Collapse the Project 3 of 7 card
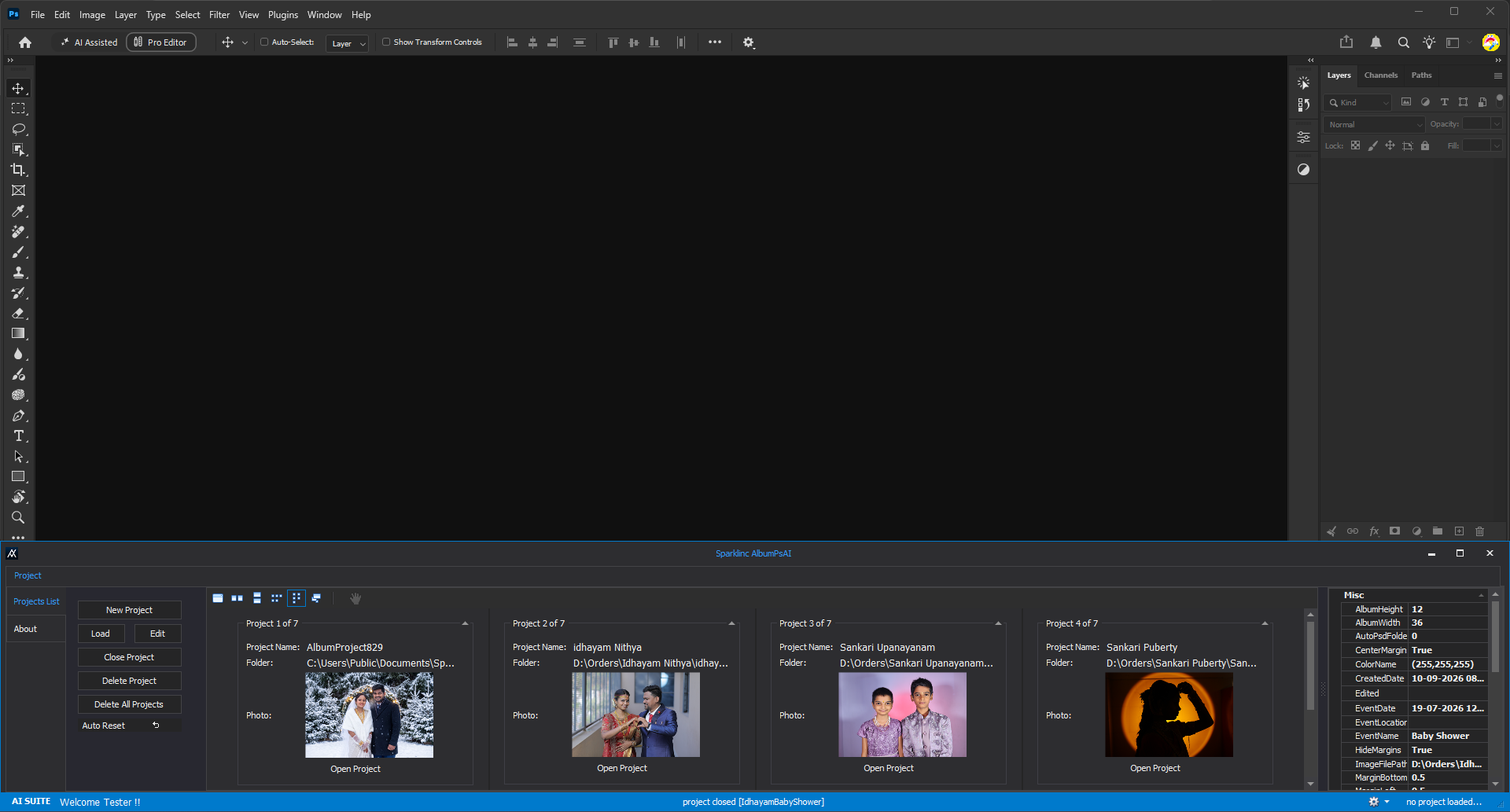The image size is (1510, 812). click(998, 623)
